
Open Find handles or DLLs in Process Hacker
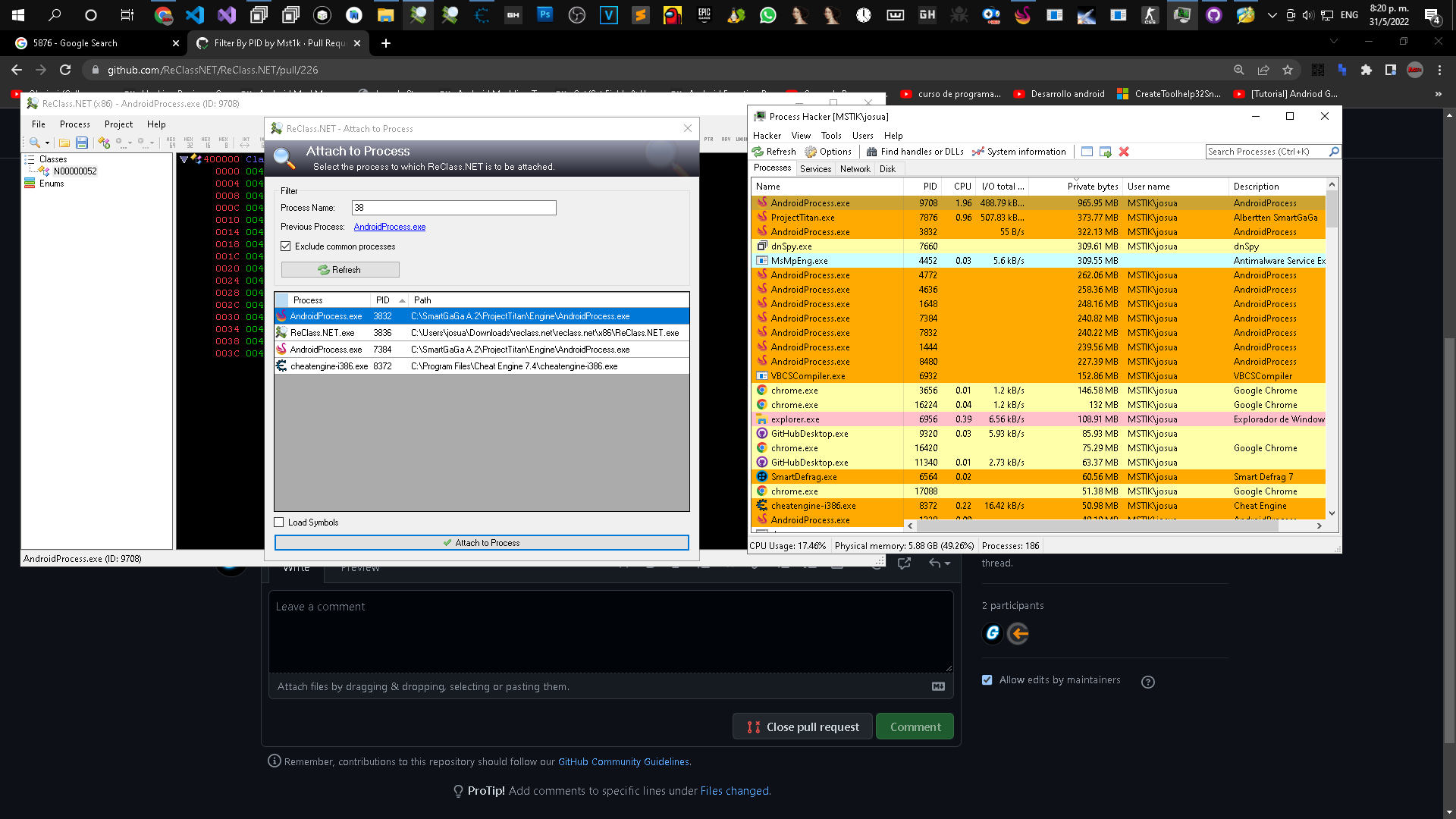pyautogui.click(x=915, y=152)
